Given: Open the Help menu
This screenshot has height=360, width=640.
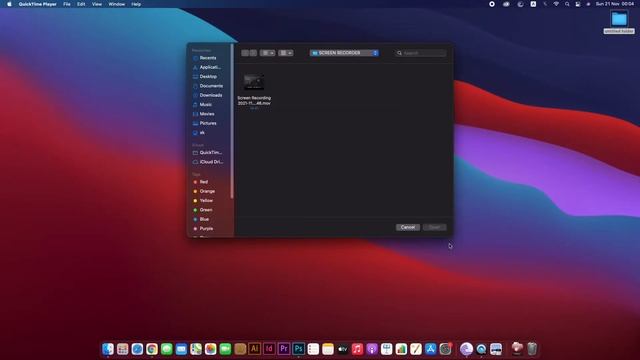Looking at the screenshot, I should pos(136,4).
